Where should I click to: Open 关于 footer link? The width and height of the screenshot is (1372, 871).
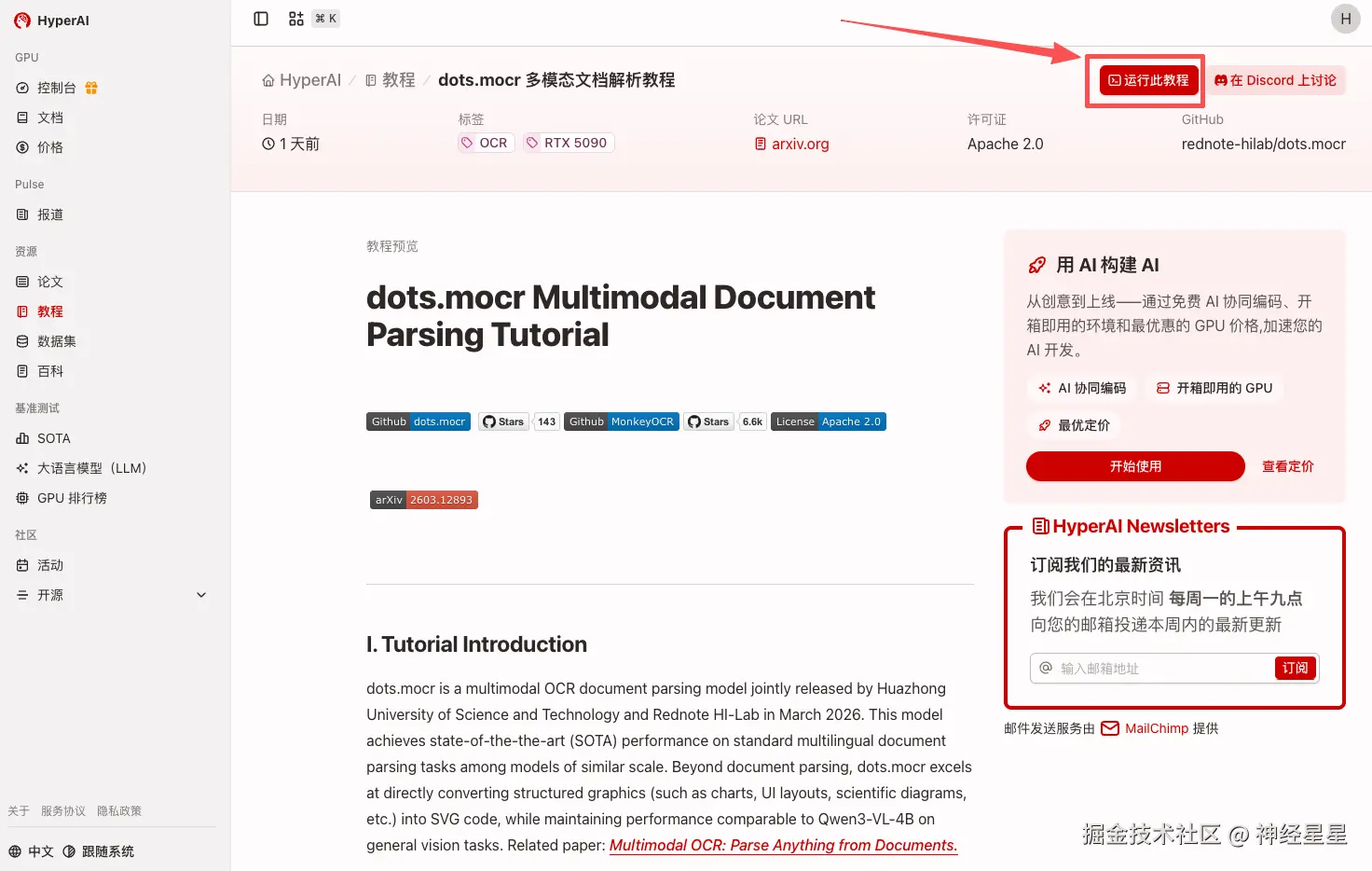pyautogui.click(x=19, y=811)
